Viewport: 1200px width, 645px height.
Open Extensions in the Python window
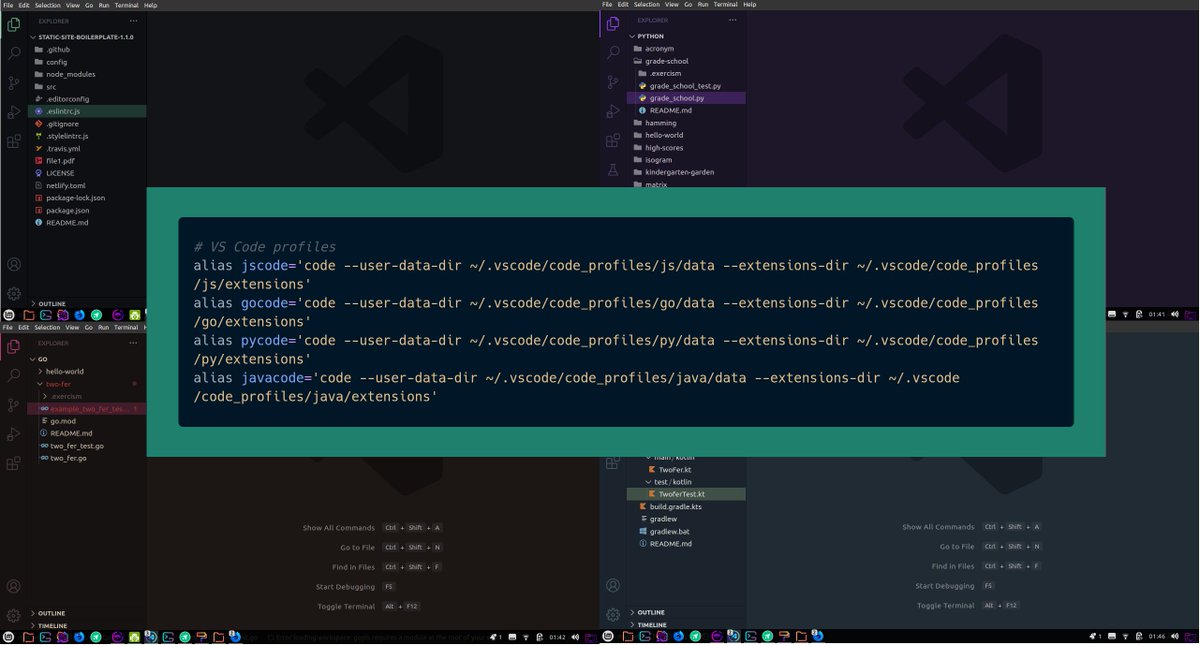pyautogui.click(x=613, y=141)
